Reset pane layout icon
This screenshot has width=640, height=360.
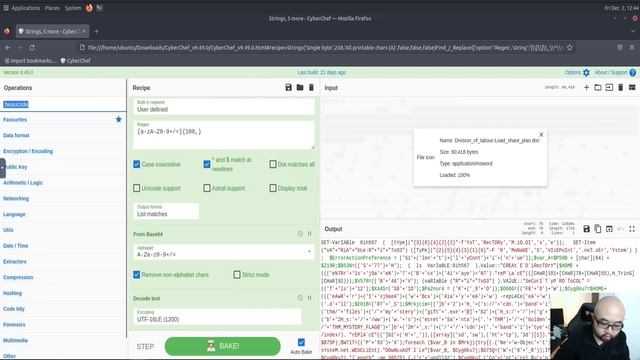pos(632,87)
